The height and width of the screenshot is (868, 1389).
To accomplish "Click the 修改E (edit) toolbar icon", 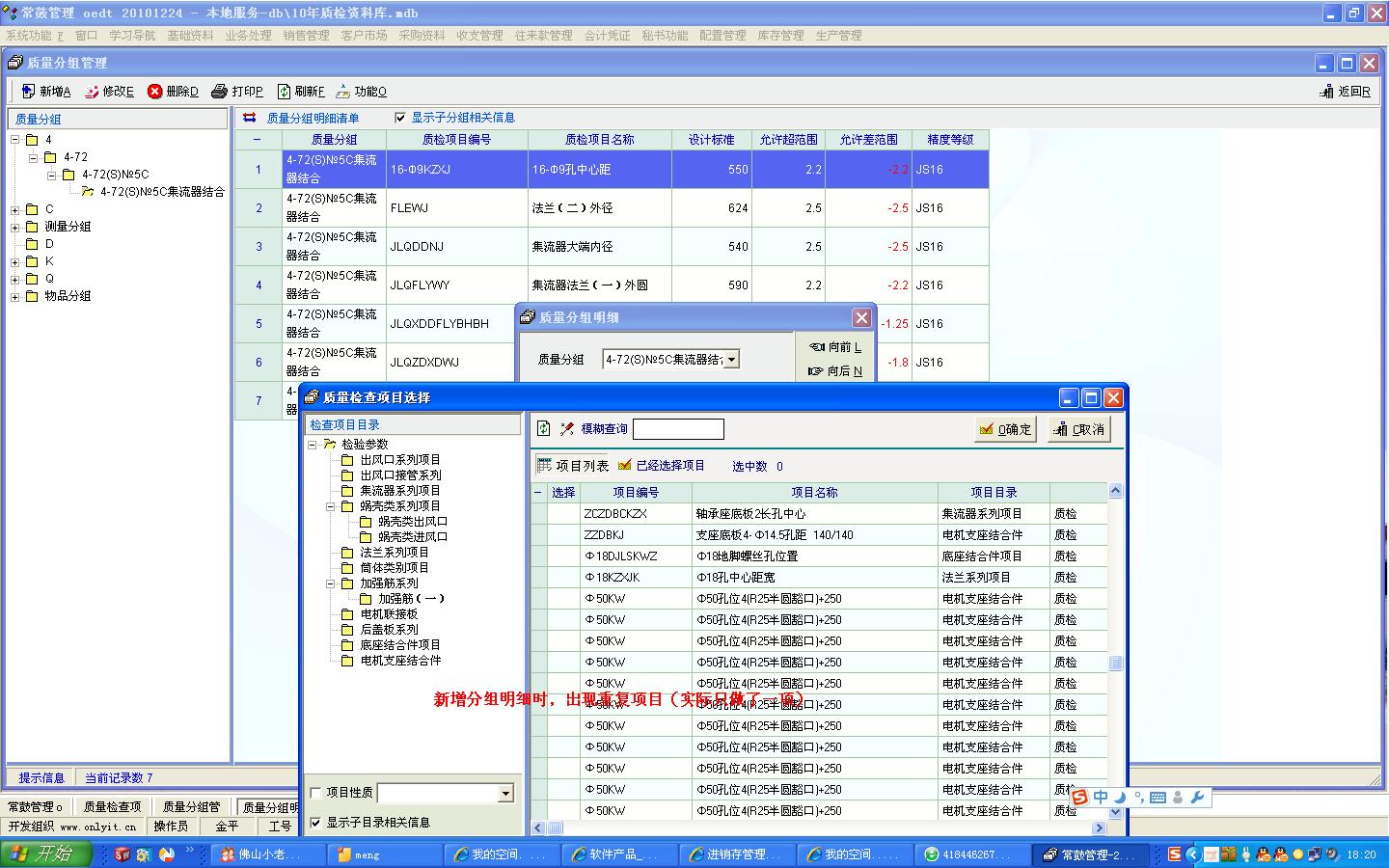I will point(92,92).
